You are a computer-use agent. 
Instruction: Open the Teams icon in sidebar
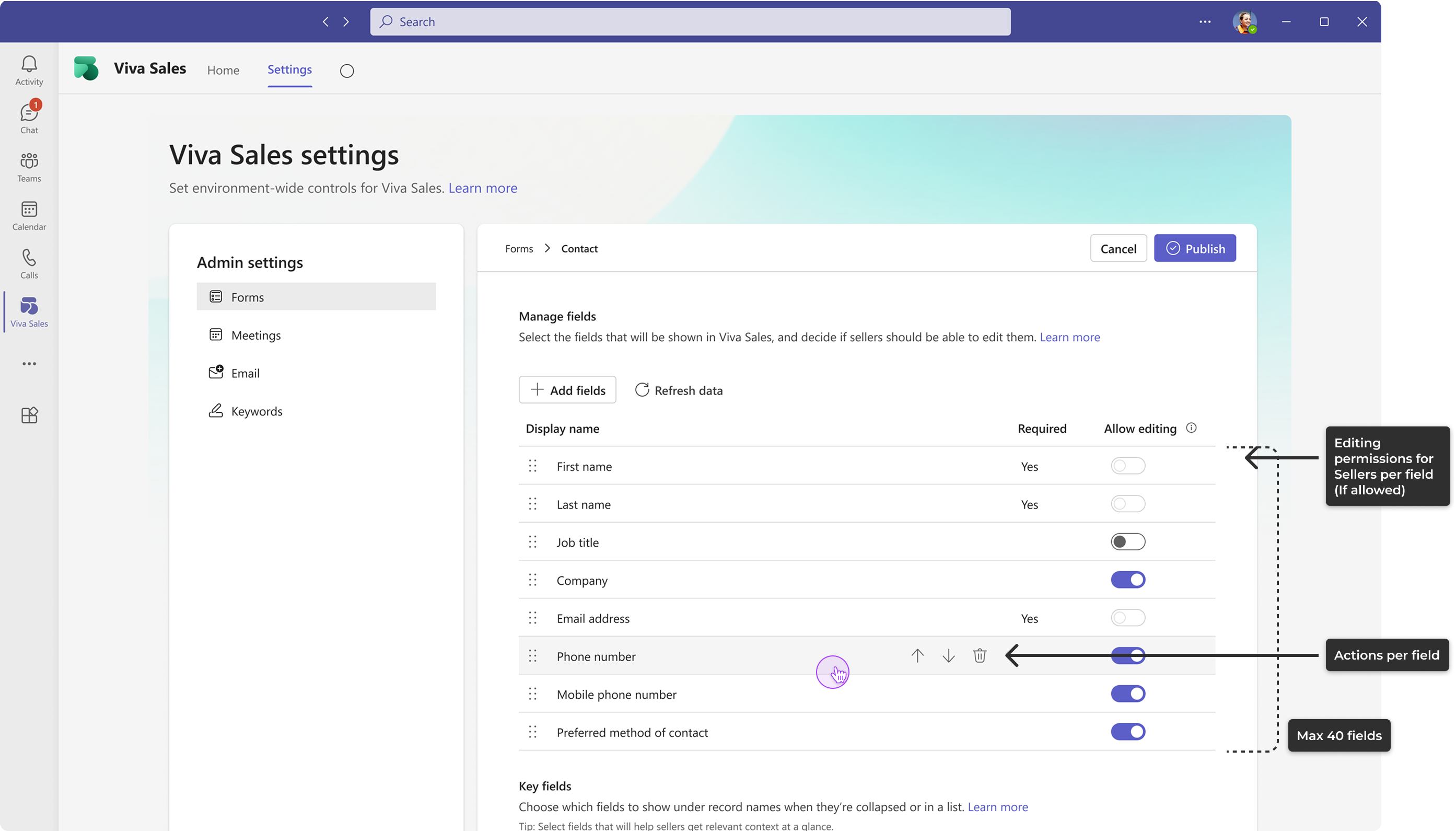(29, 167)
